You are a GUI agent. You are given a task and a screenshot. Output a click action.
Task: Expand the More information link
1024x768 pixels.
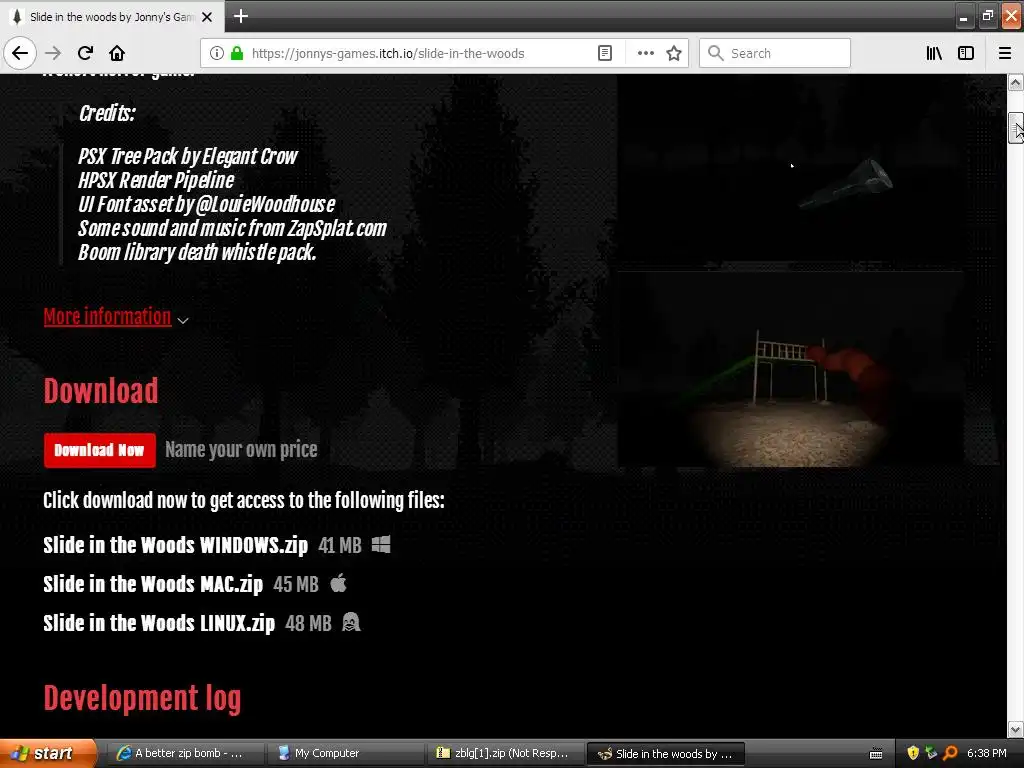click(107, 317)
